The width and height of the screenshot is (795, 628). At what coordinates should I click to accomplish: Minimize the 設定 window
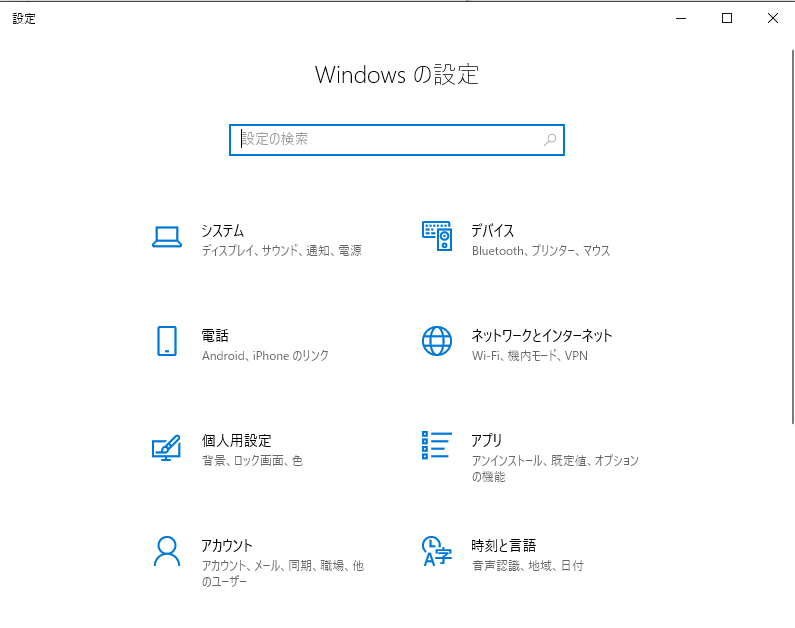(x=681, y=18)
